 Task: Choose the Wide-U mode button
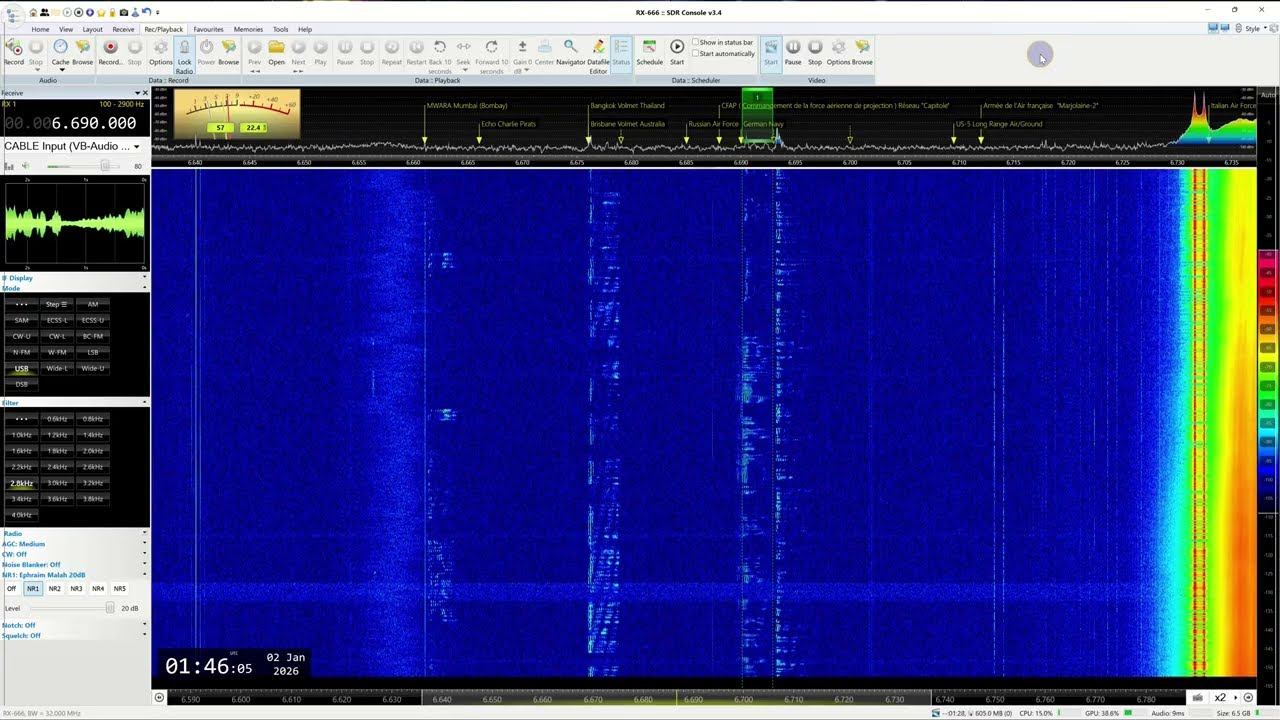(x=93, y=368)
